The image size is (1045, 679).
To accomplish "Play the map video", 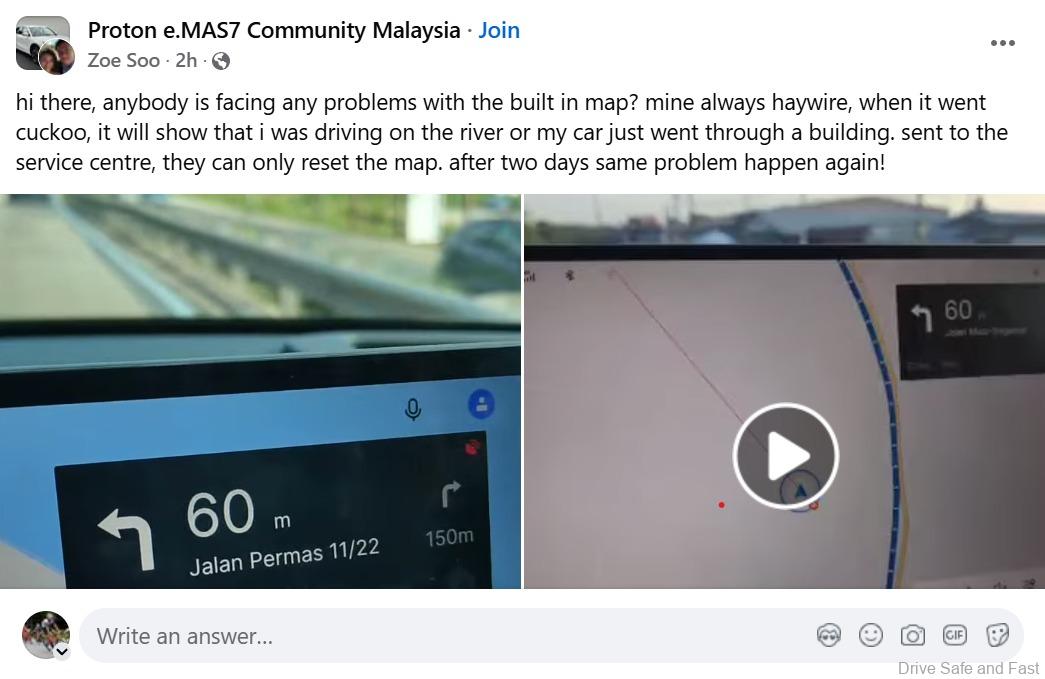I will [x=786, y=456].
